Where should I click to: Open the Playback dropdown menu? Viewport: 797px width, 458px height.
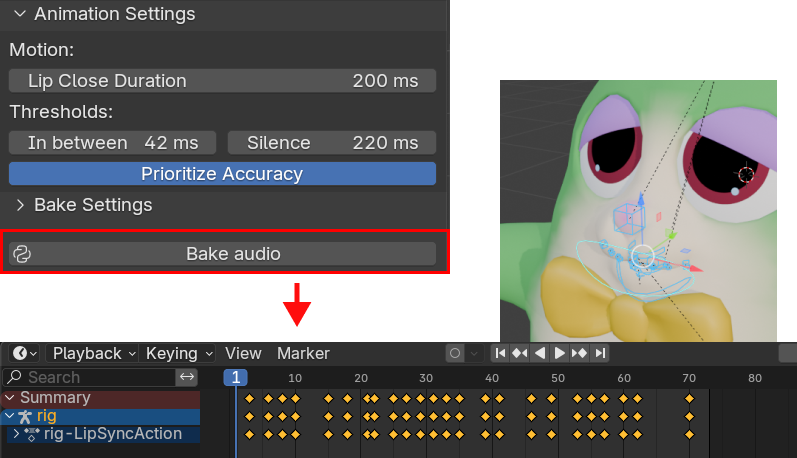[94, 353]
